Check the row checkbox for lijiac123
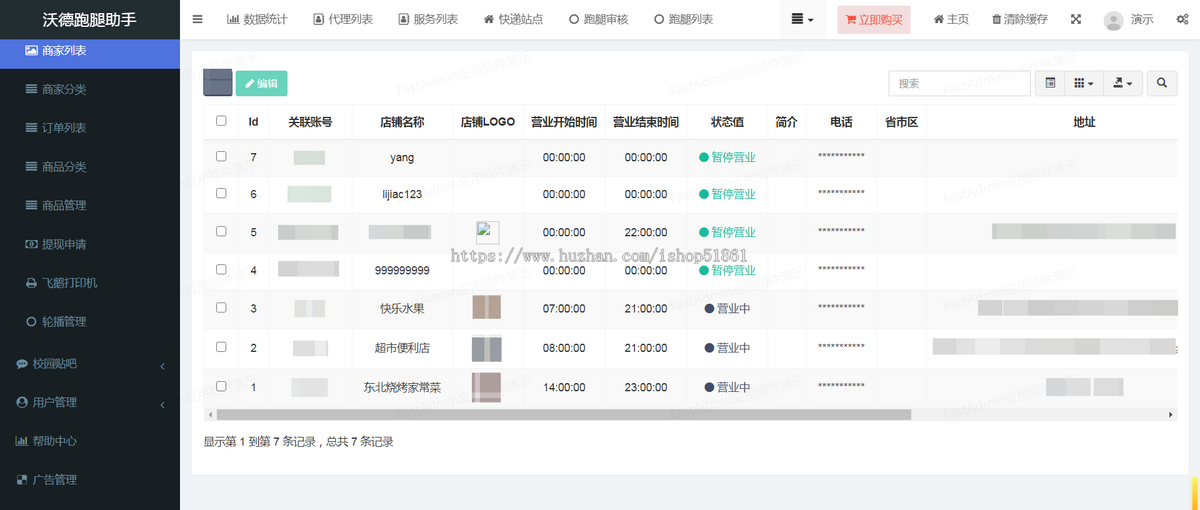The width and height of the screenshot is (1200, 510). click(x=221, y=193)
